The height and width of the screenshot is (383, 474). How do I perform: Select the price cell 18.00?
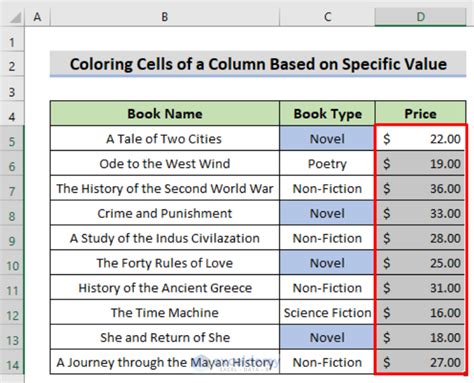420,337
